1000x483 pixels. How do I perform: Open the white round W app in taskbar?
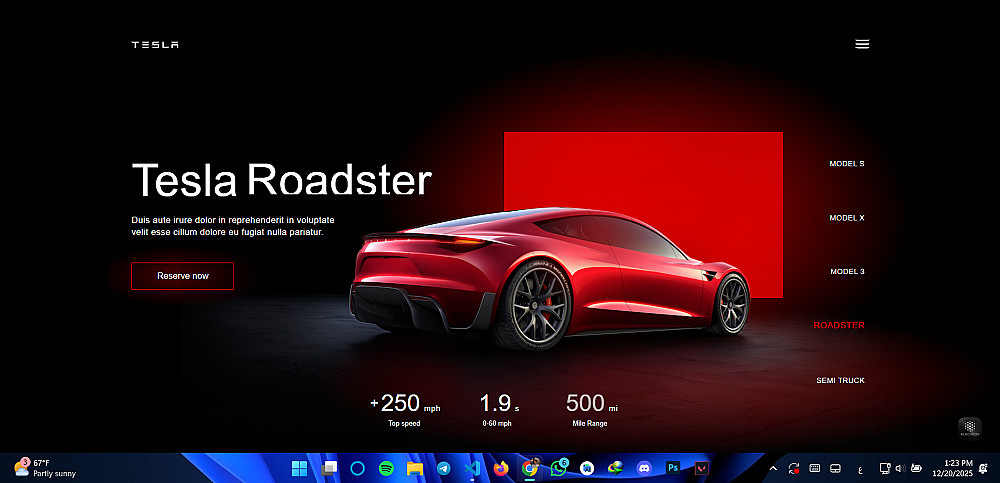pyautogui.click(x=587, y=468)
